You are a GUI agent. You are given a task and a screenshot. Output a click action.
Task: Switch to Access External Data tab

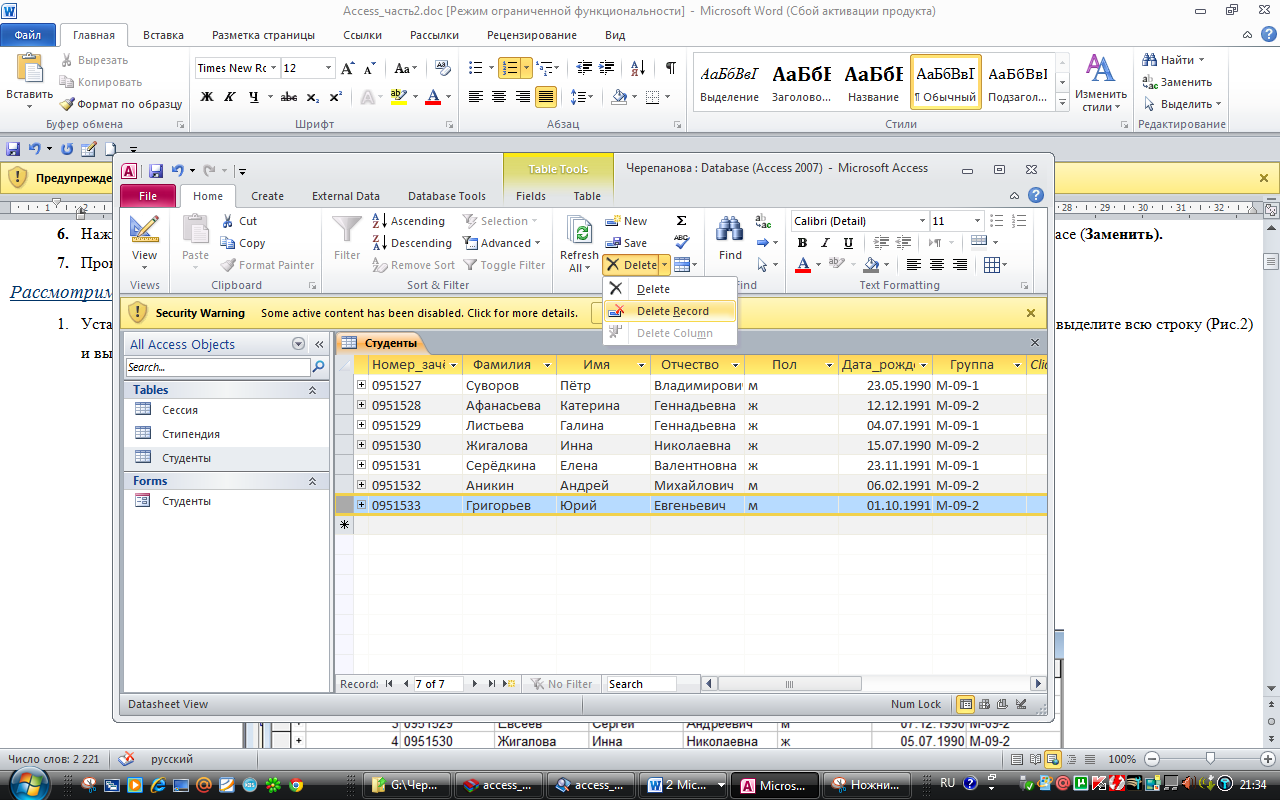346,196
